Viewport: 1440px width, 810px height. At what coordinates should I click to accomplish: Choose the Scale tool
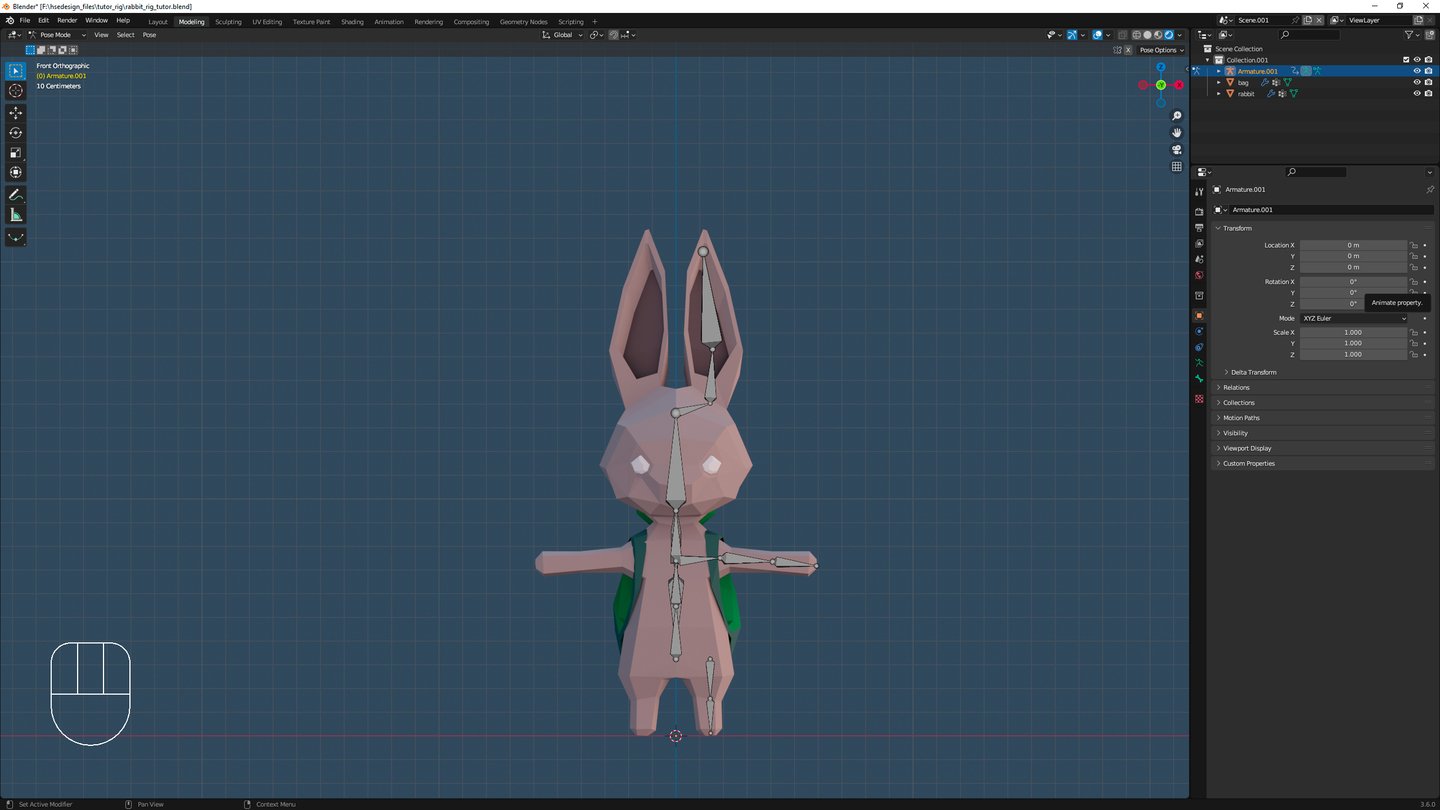tap(16, 153)
